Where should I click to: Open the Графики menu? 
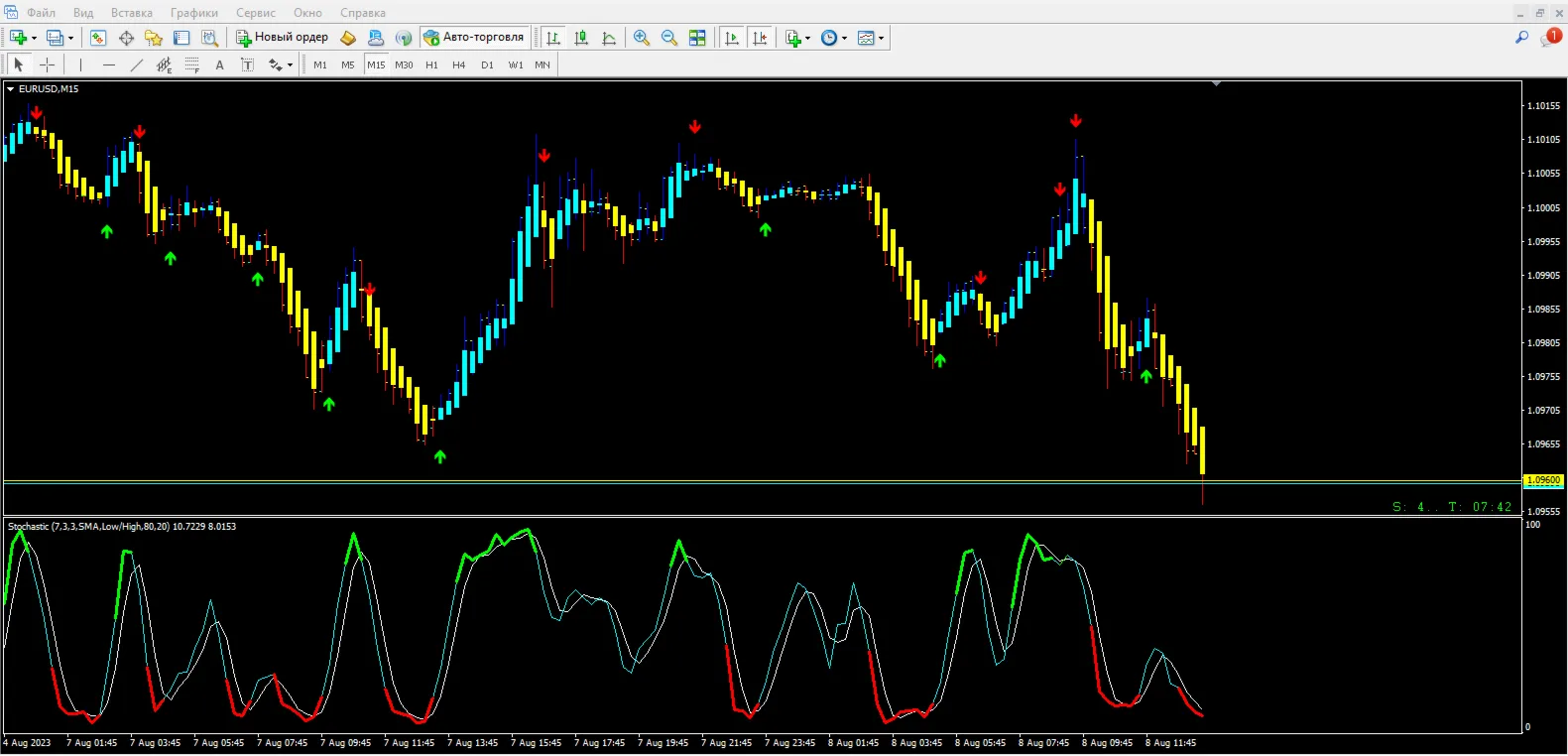194,13
